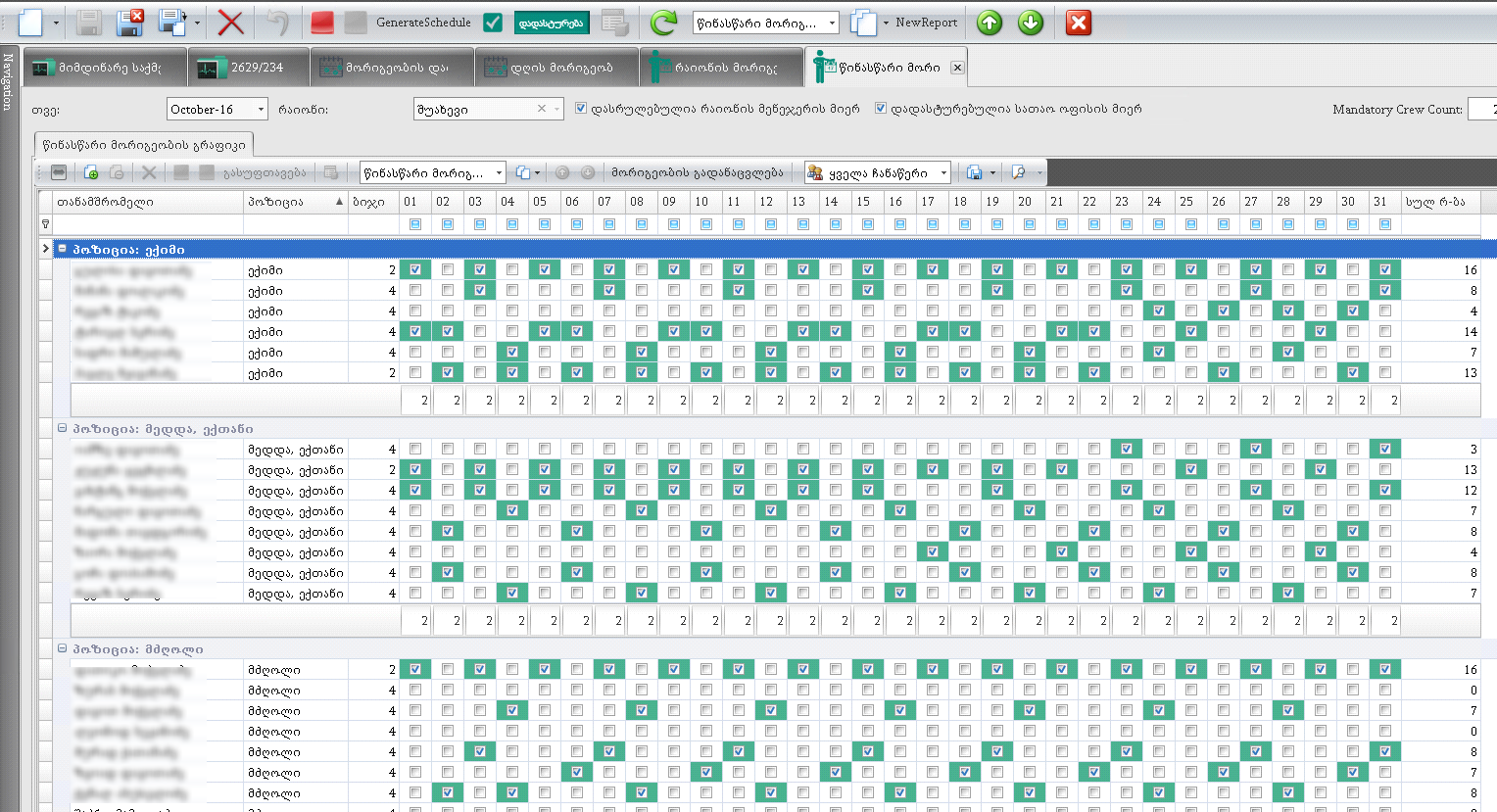Click the red X delete icon
1497x812 pixels.
pos(230,23)
